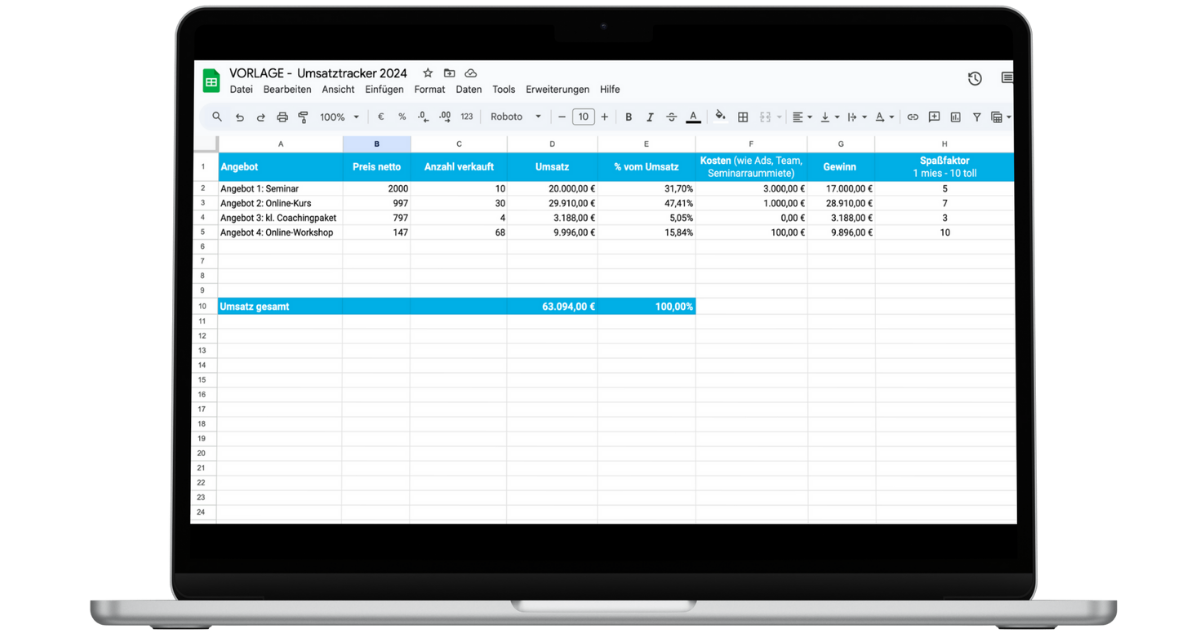Viewport: 1200px width, 630px height.
Task: Open more number formats (123)
Action: (466, 117)
